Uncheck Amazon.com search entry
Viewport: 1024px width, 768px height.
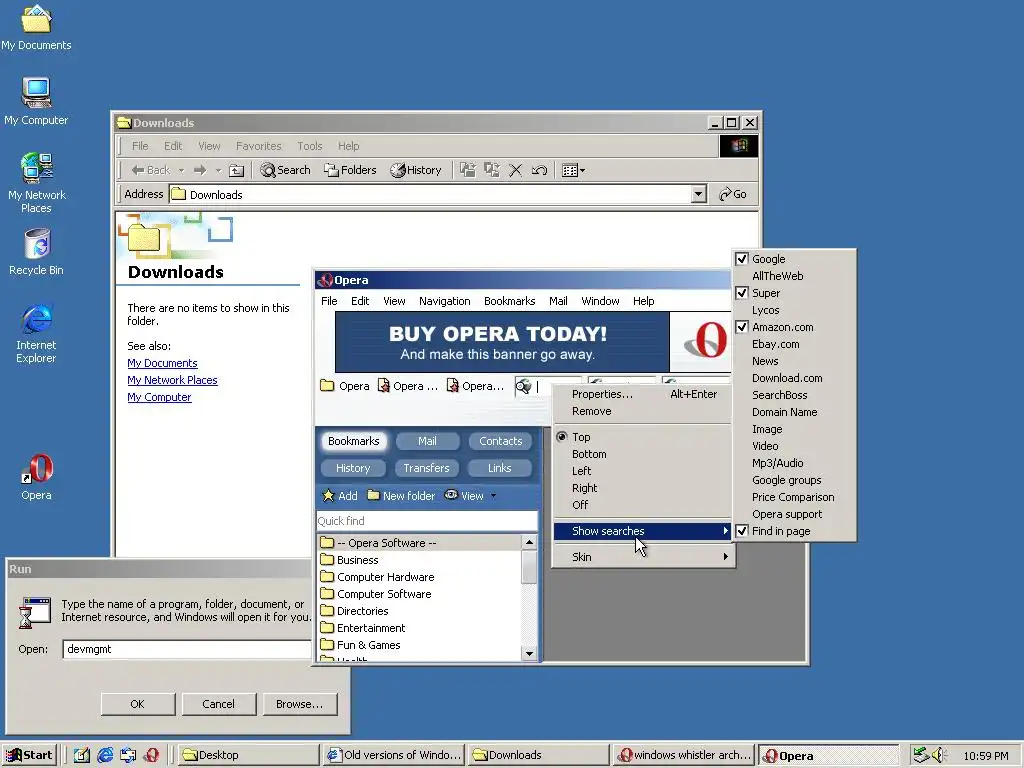[x=794, y=327]
